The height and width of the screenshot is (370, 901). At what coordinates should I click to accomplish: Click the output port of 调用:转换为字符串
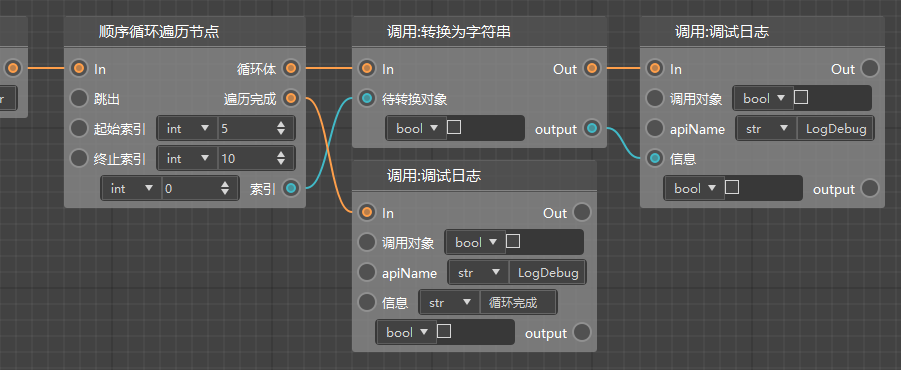[x=592, y=129]
